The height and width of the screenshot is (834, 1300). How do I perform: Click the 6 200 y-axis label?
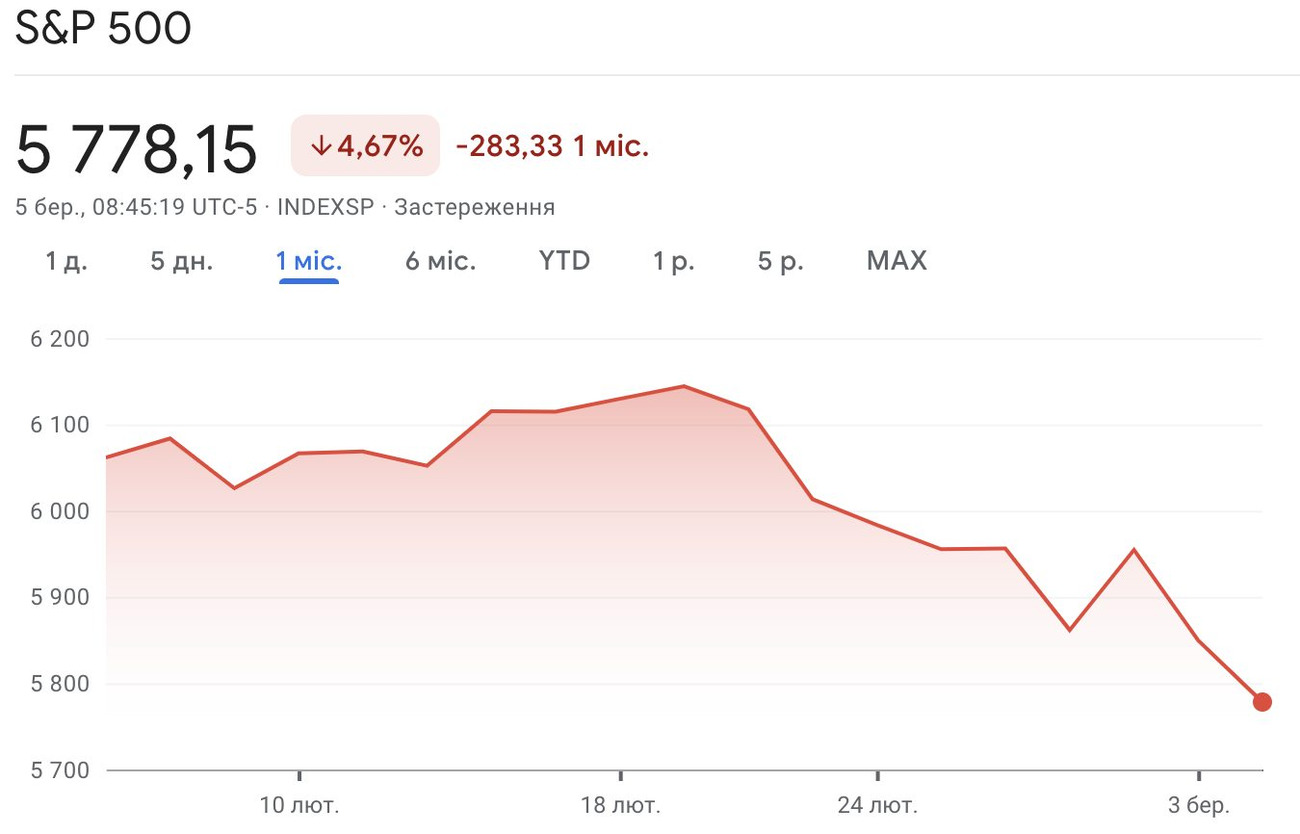point(60,339)
